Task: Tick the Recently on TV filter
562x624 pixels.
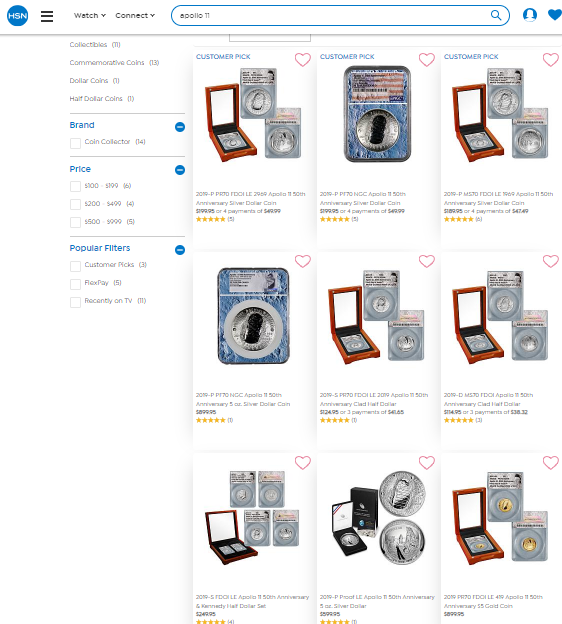Action: pyautogui.click(x=75, y=302)
